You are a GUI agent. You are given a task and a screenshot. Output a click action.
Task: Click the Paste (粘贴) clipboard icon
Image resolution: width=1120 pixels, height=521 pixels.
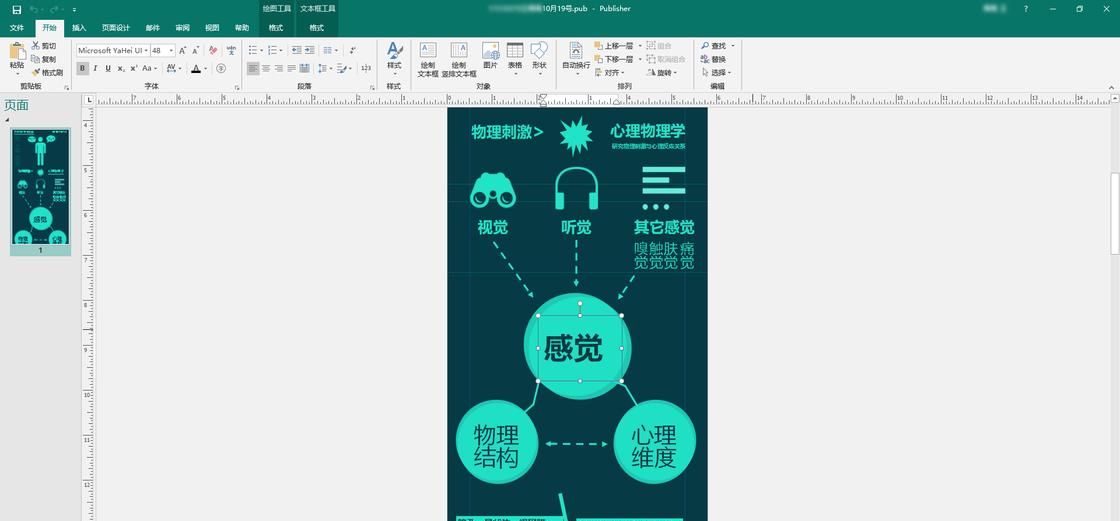pos(16,51)
